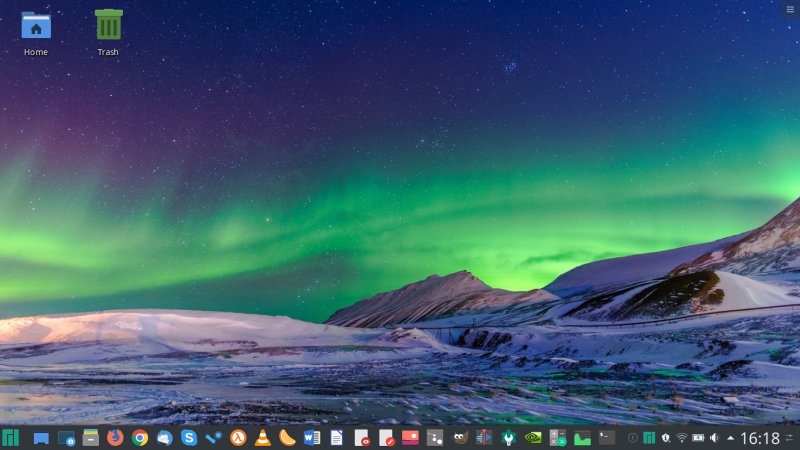Click the round grey tray icon before Manjaro

[x=633, y=438]
